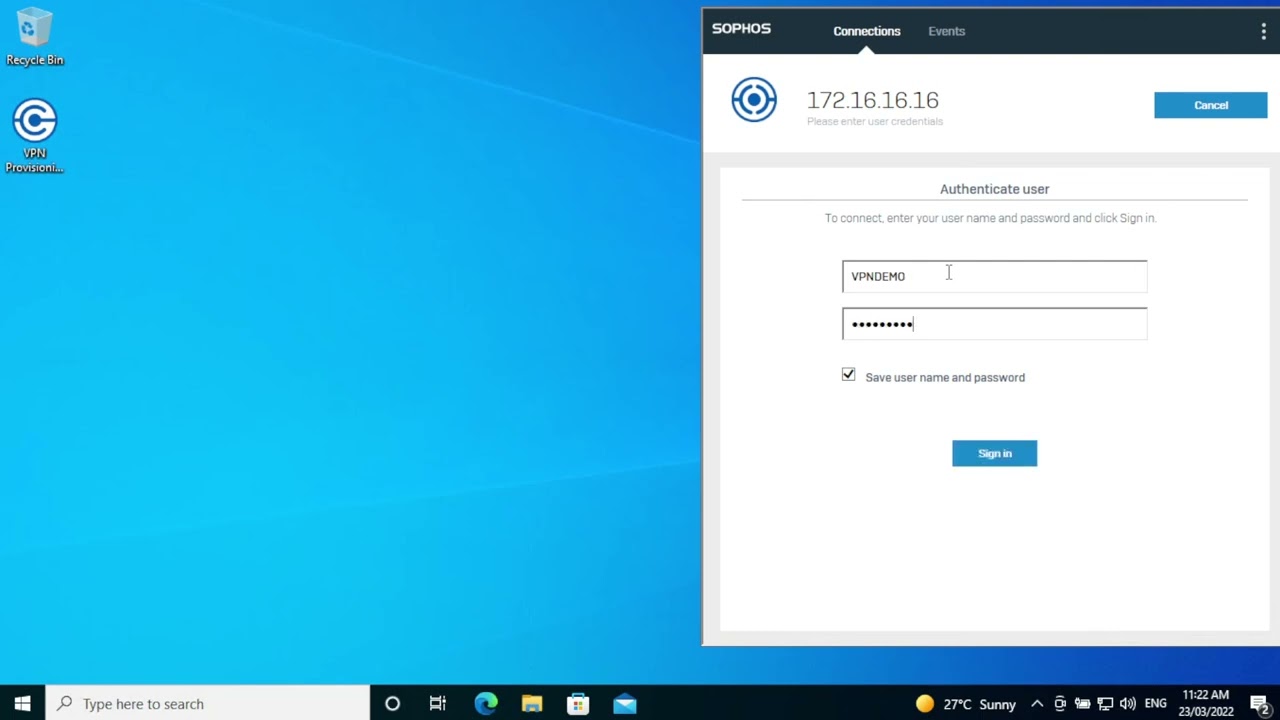Click the user name field with VPNDEMO
Screen dimensions: 1280x720
click(x=994, y=276)
